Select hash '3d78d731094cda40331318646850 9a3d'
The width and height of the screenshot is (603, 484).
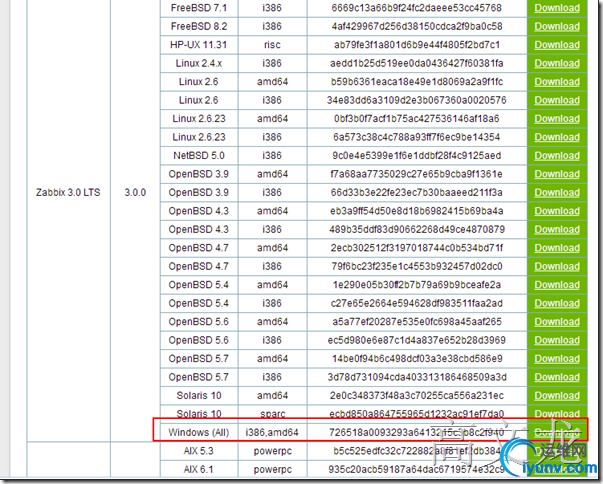tap(416, 377)
